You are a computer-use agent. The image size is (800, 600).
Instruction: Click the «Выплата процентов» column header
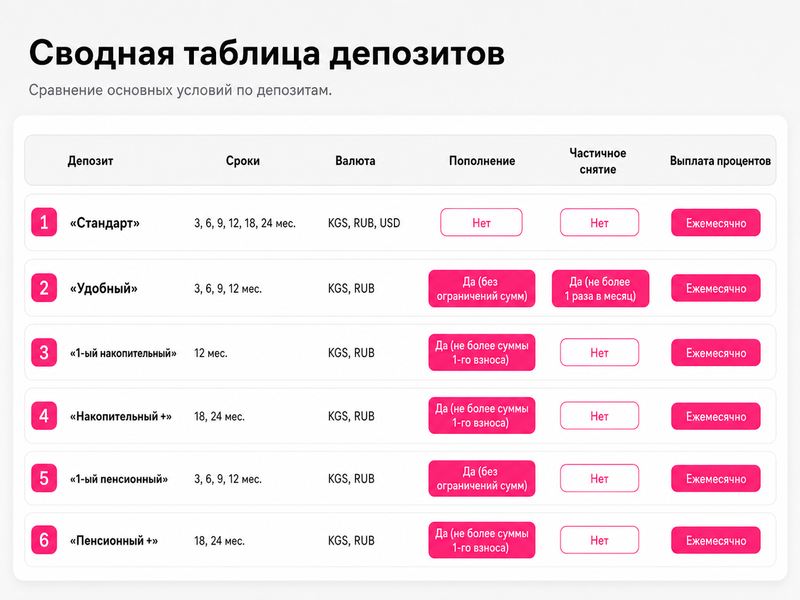(720, 161)
